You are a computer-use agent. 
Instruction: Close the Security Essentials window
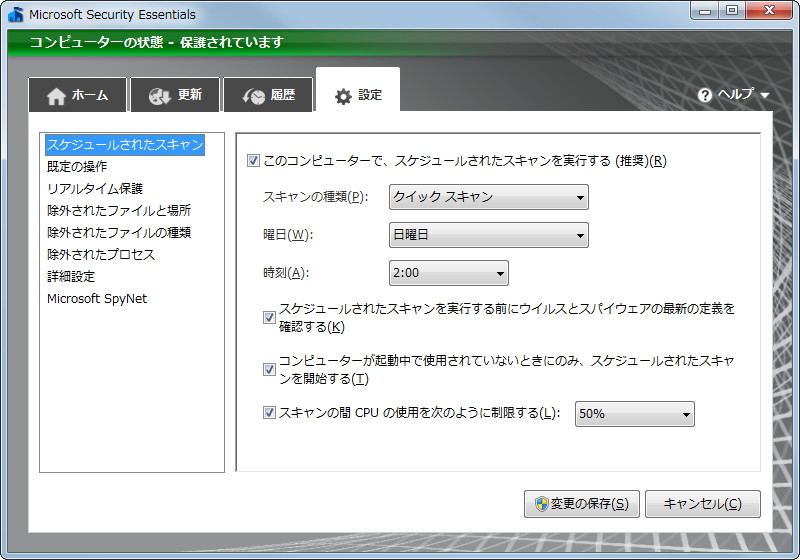(769, 11)
